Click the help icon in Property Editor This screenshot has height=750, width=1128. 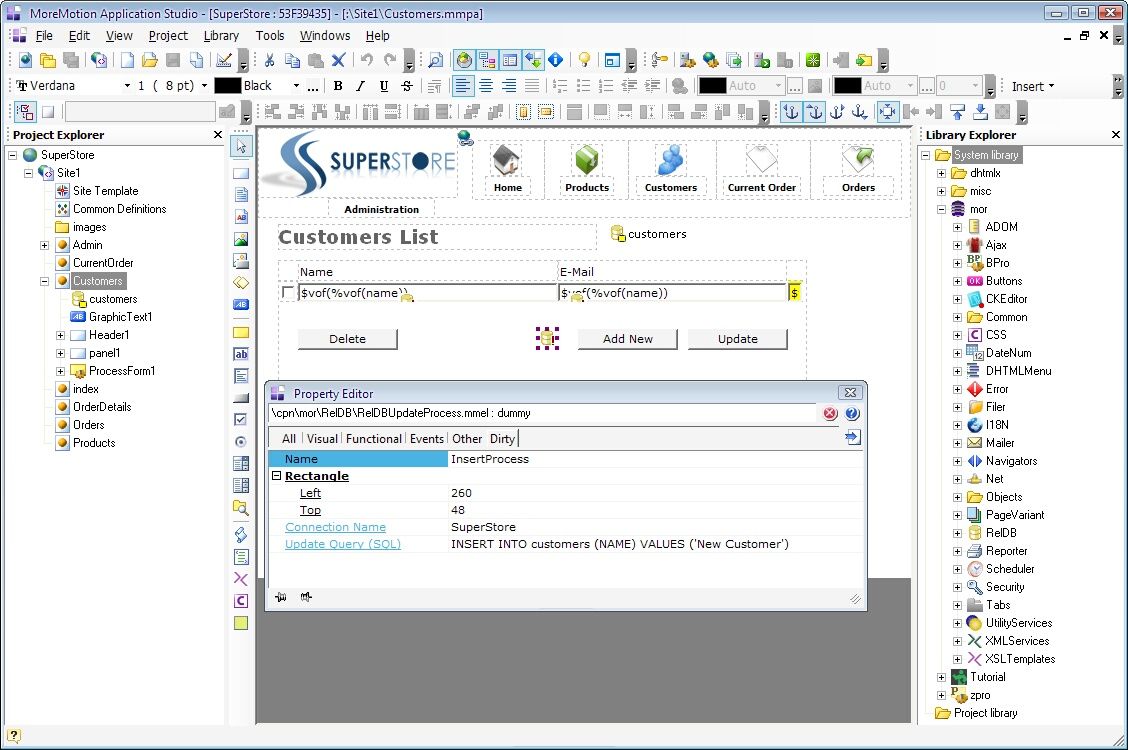tap(852, 413)
